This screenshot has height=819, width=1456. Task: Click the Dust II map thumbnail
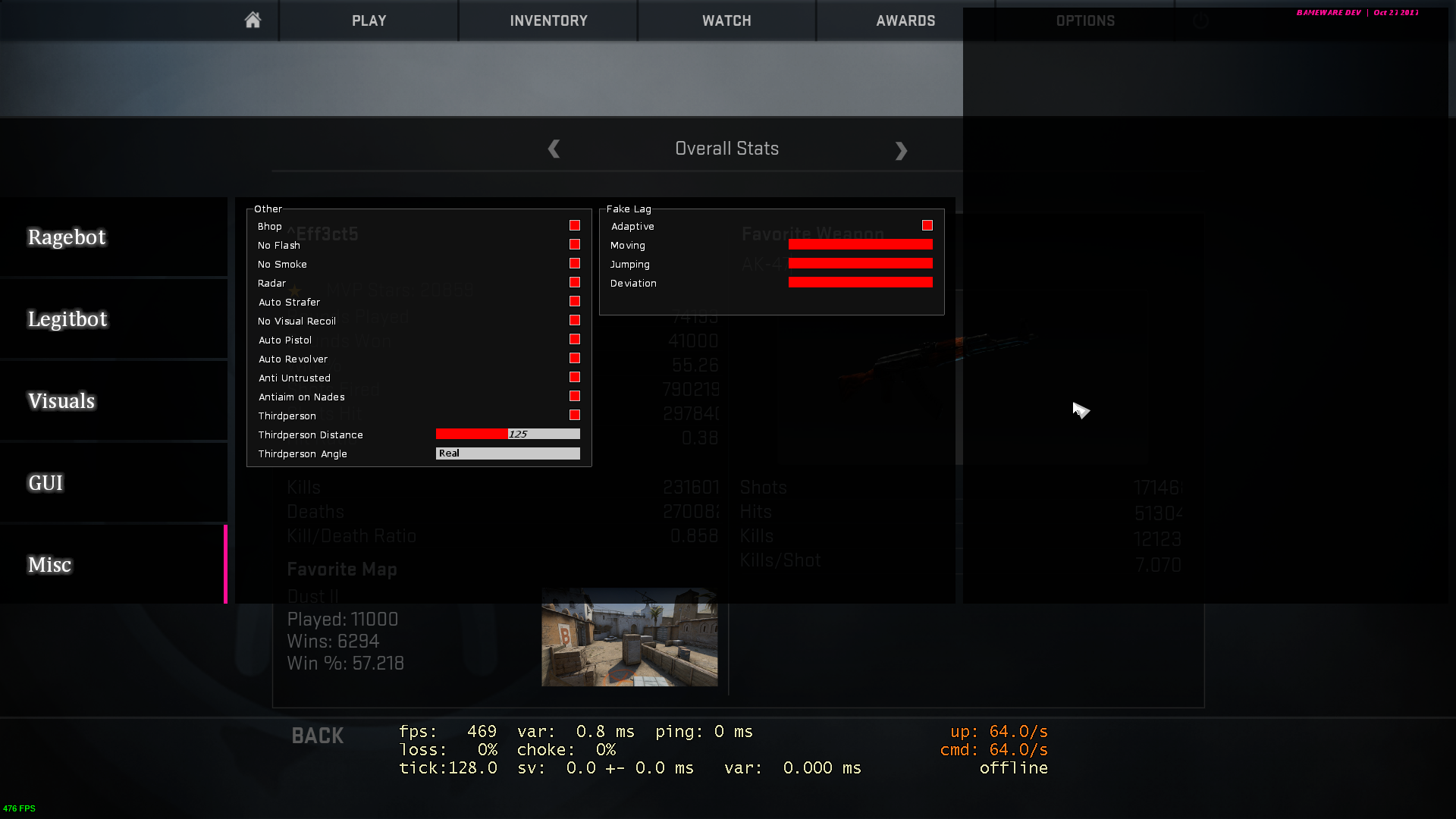tap(629, 637)
